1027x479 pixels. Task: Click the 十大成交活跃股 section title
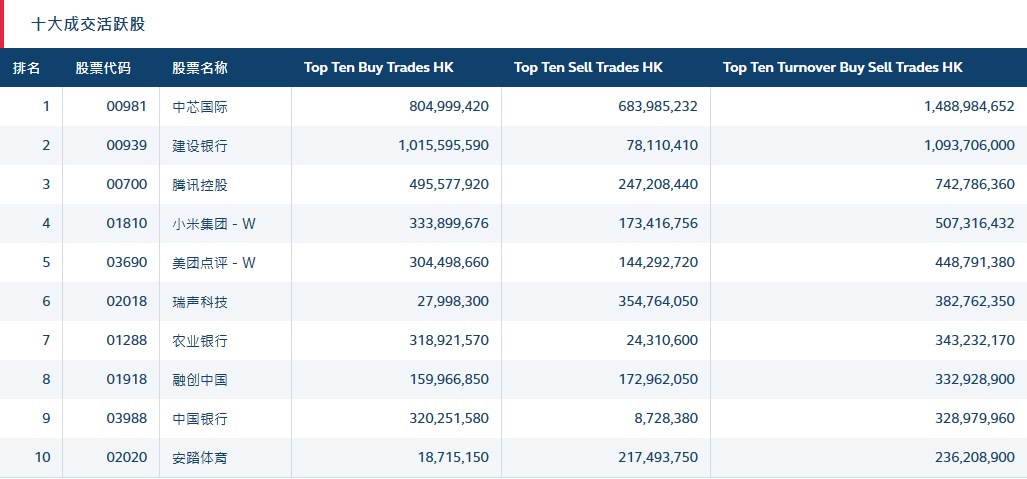pyautogui.click(x=88, y=24)
